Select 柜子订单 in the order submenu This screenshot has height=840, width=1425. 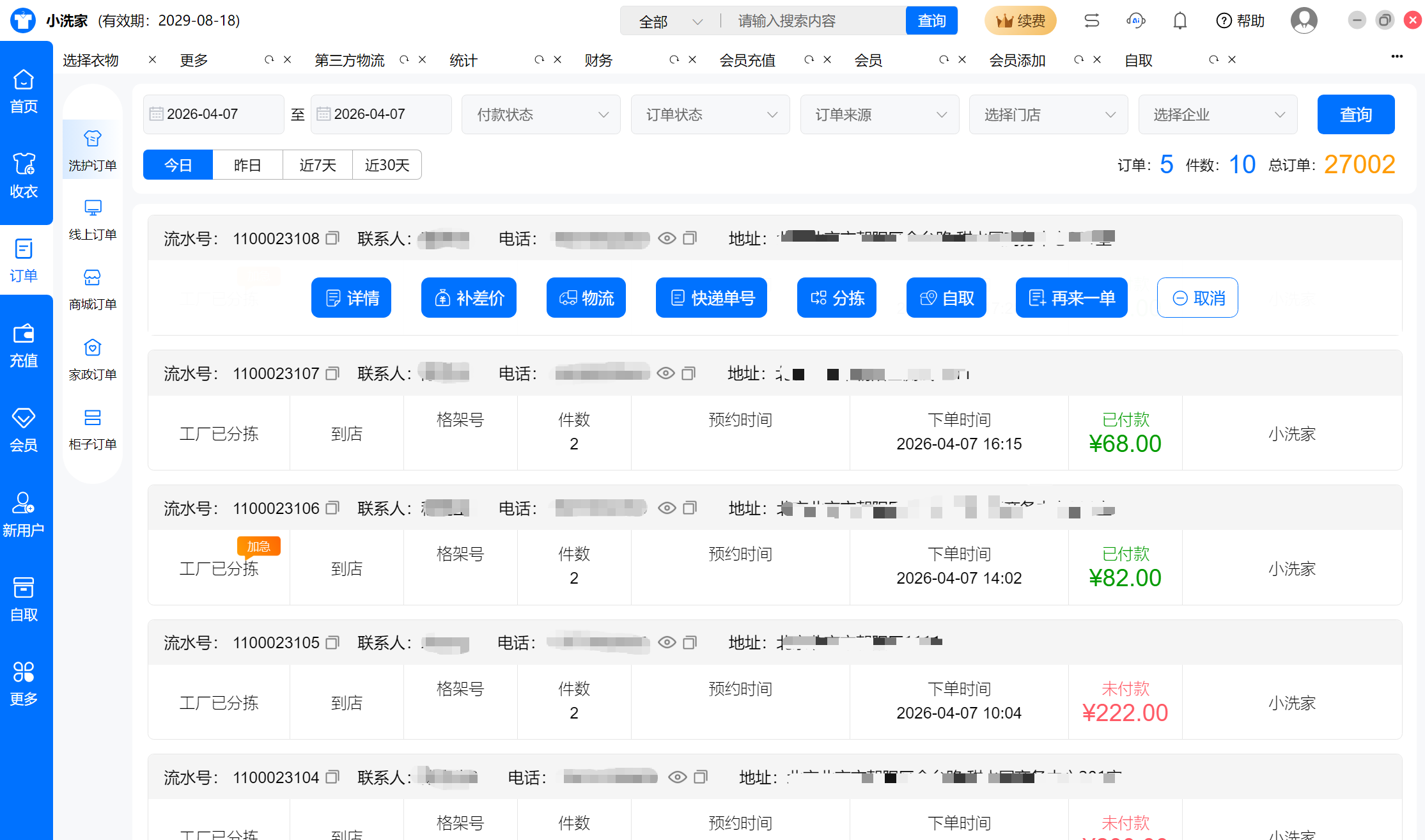point(93,430)
